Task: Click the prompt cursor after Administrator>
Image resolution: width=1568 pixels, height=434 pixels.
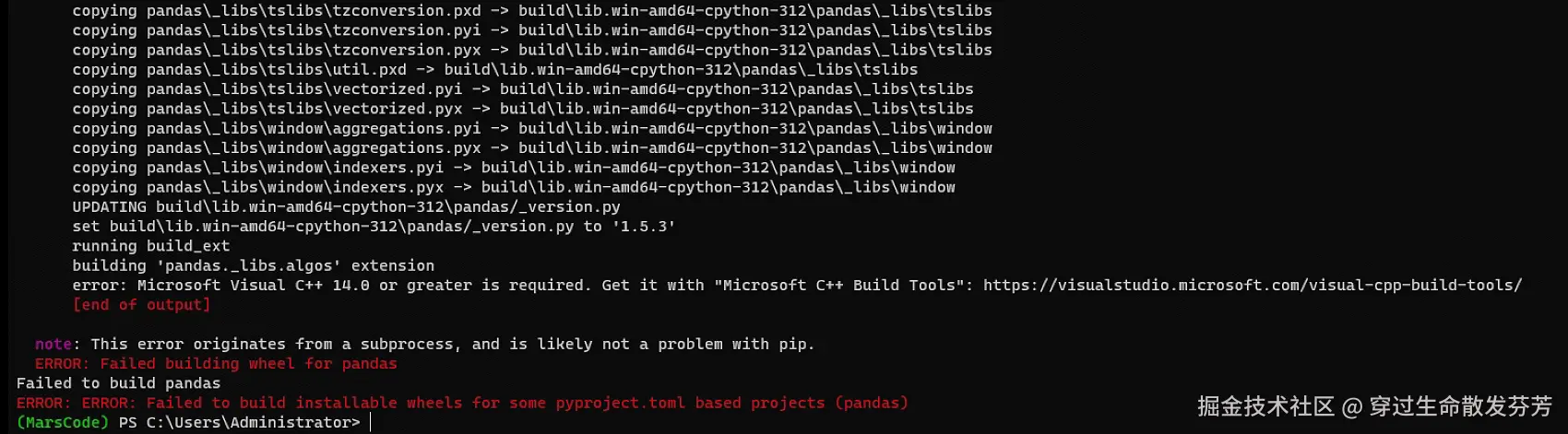Action: click(370, 423)
